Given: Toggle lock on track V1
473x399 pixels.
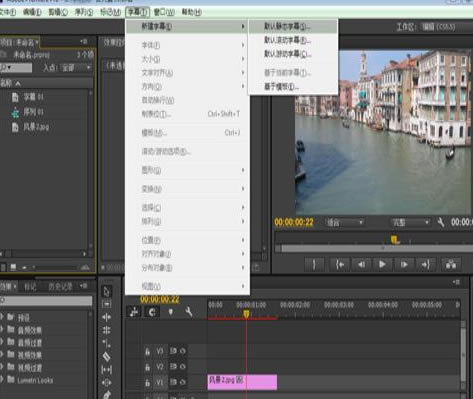Looking at the screenshot, I should [147, 383].
